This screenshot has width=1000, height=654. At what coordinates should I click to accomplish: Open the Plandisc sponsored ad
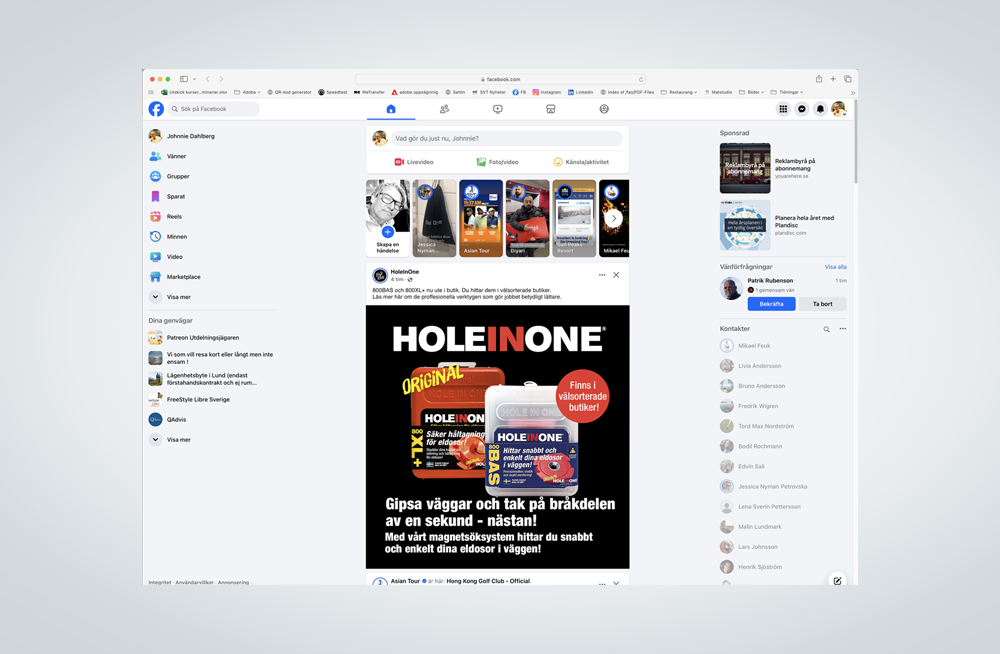(x=783, y=225)
